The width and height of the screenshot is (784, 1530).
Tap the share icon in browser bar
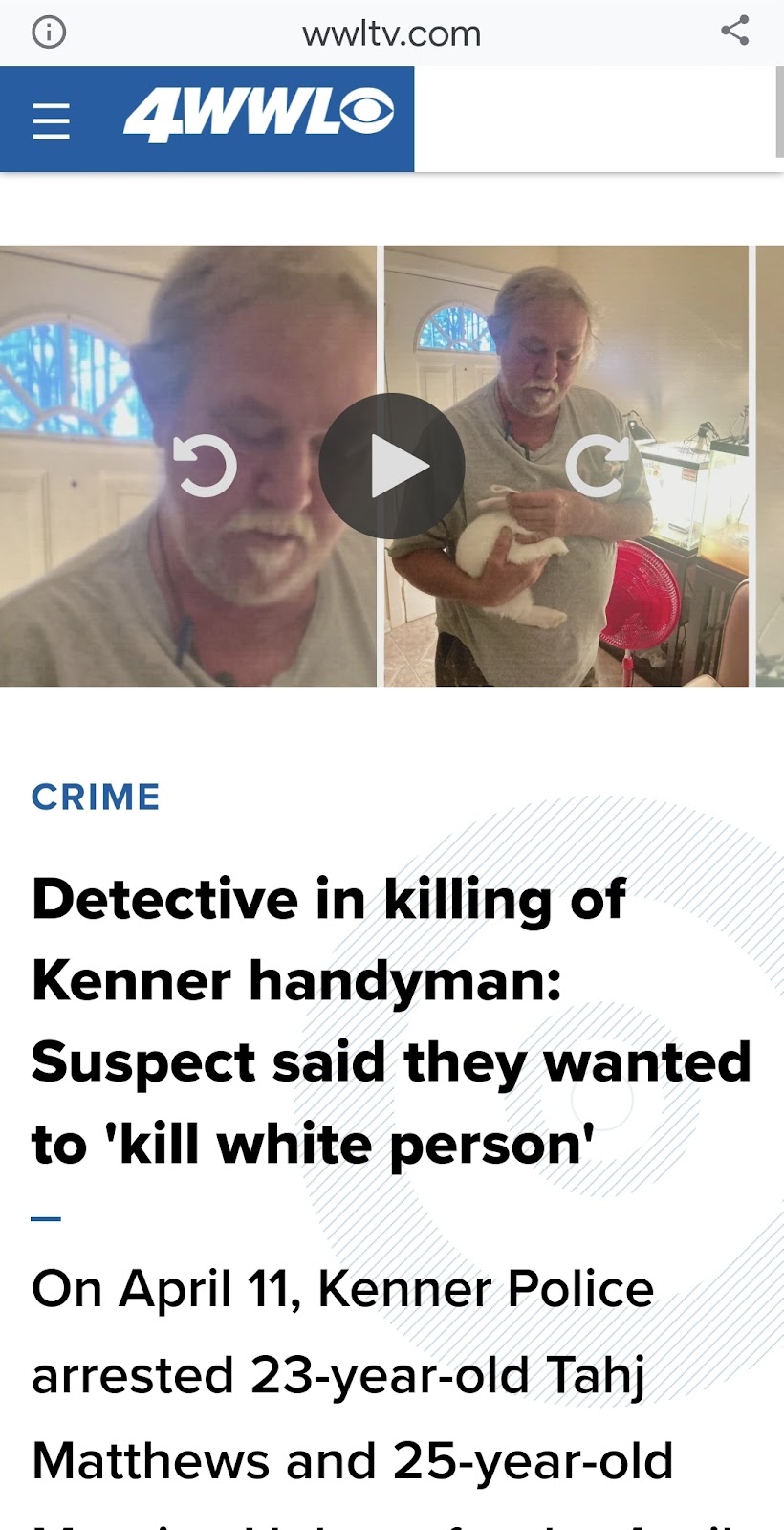[734, 31]
